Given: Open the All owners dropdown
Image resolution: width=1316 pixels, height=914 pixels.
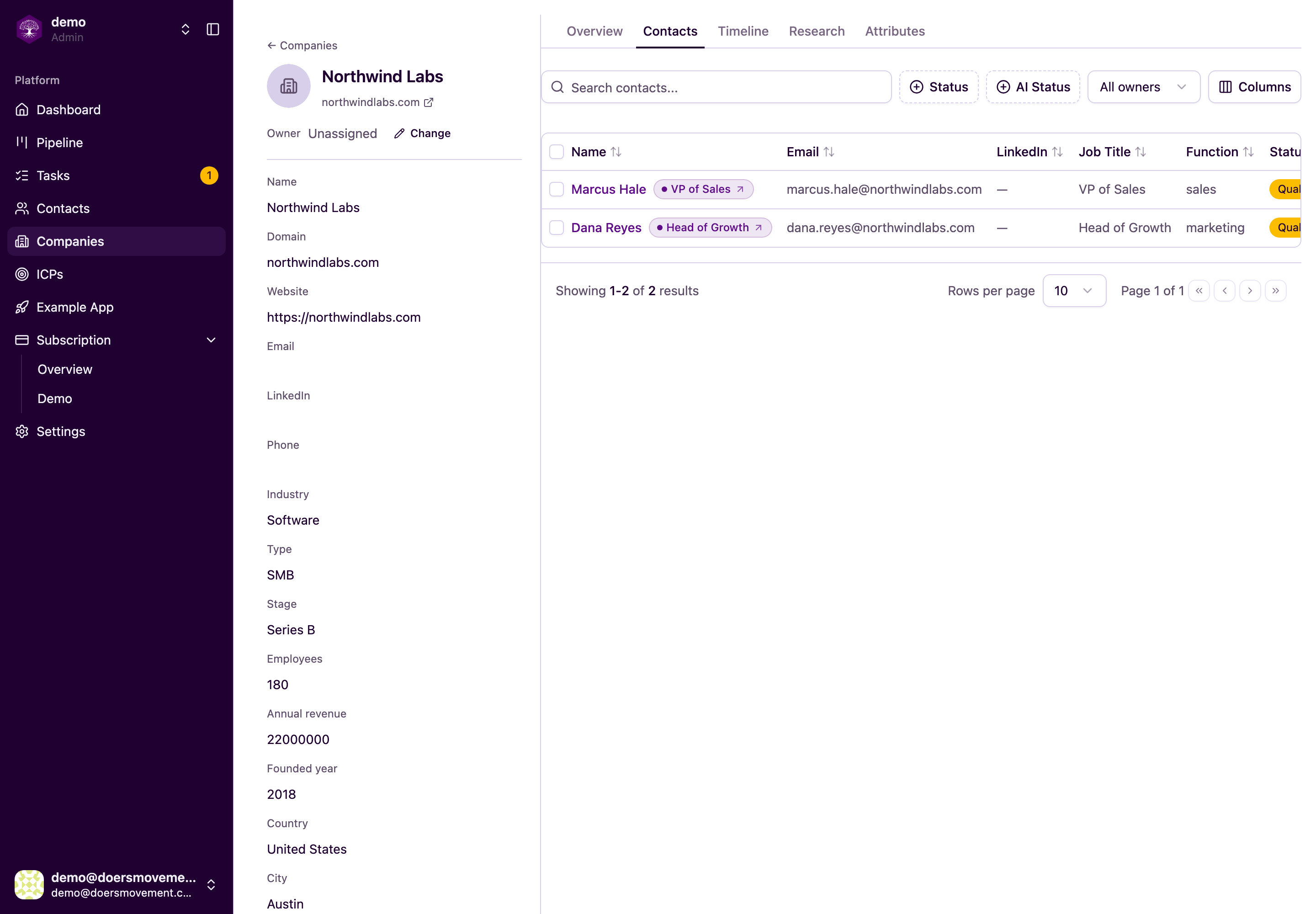Looking at the screenshot, I should click(1143, 87).
